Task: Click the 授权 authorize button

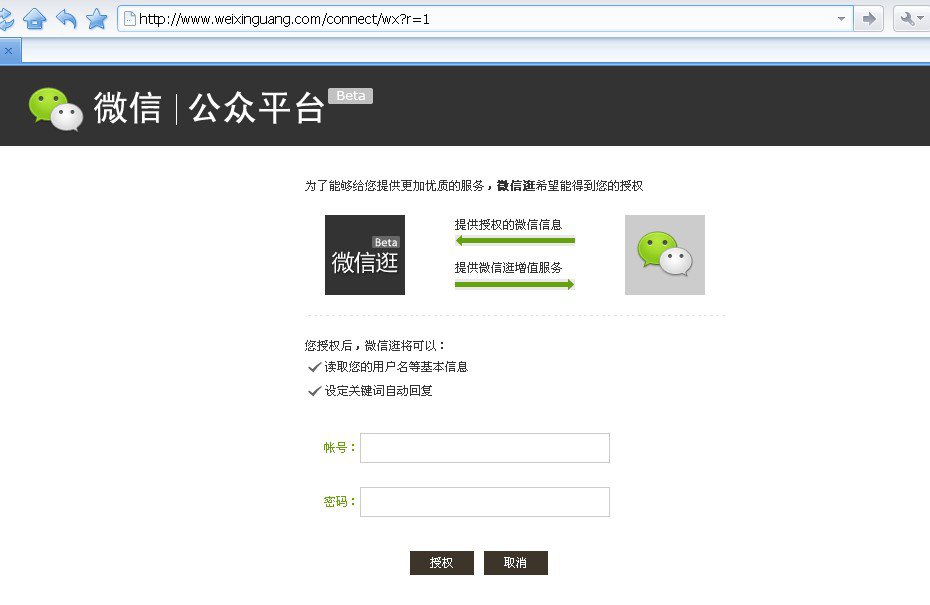Action: pos(442,563)
